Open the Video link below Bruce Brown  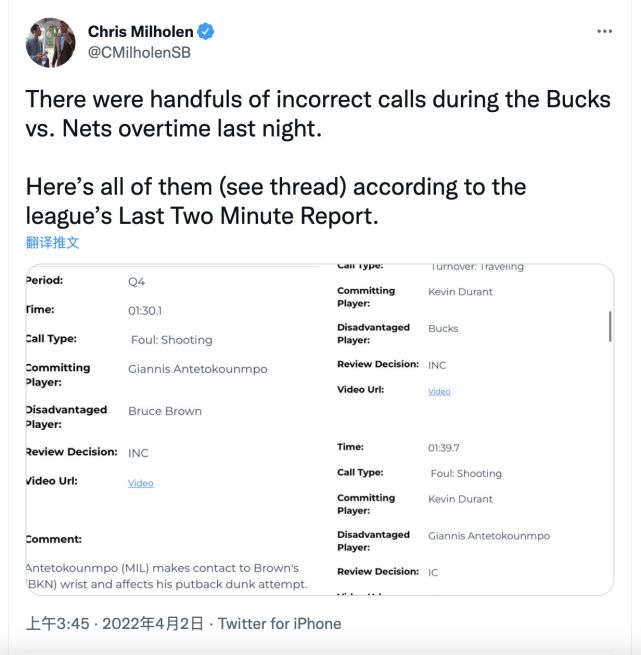tap(141, 483)
